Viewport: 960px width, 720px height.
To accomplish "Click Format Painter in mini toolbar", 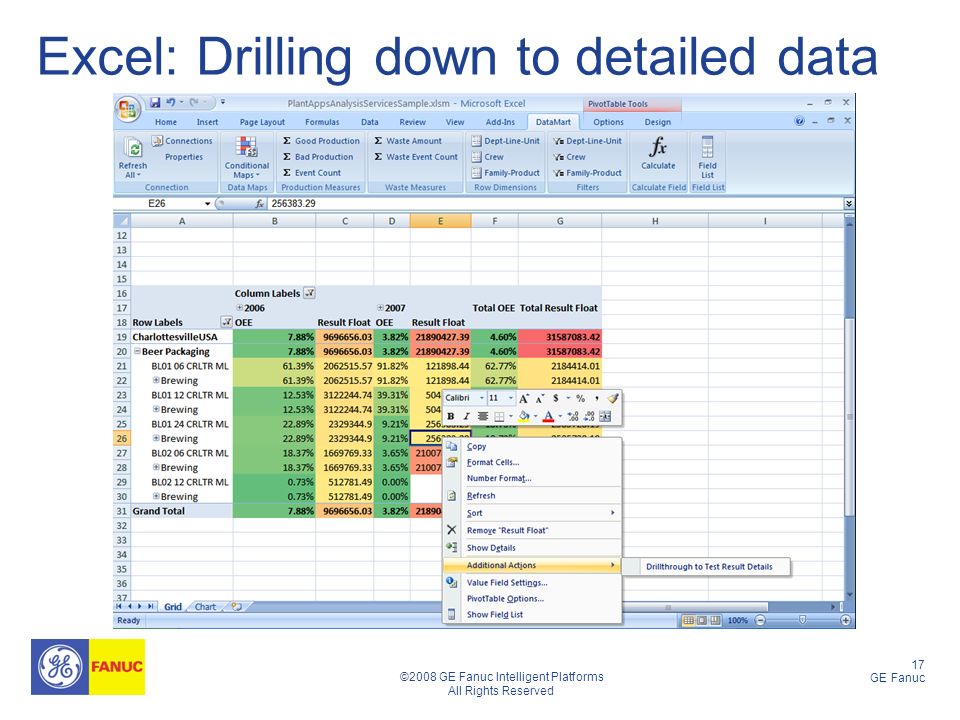I will pyautogui.click(x=613, y=398).
